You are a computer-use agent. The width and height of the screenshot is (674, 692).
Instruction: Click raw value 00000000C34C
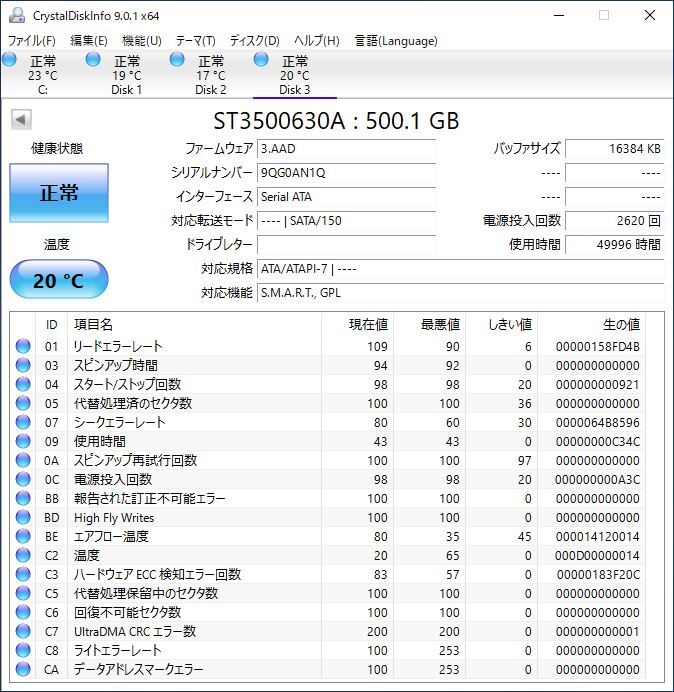[598, 441]
